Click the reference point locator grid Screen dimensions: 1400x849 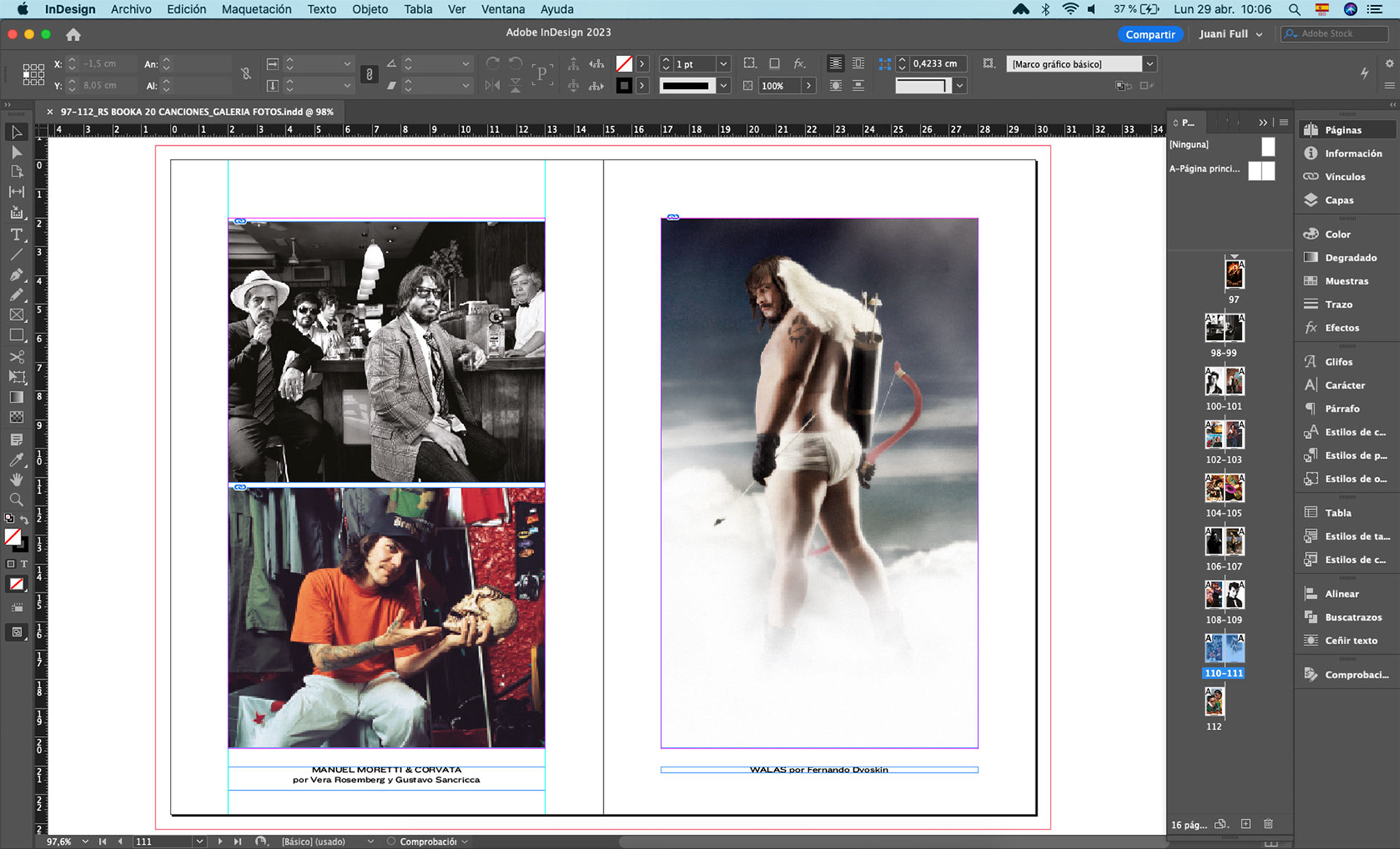[33, 74]
